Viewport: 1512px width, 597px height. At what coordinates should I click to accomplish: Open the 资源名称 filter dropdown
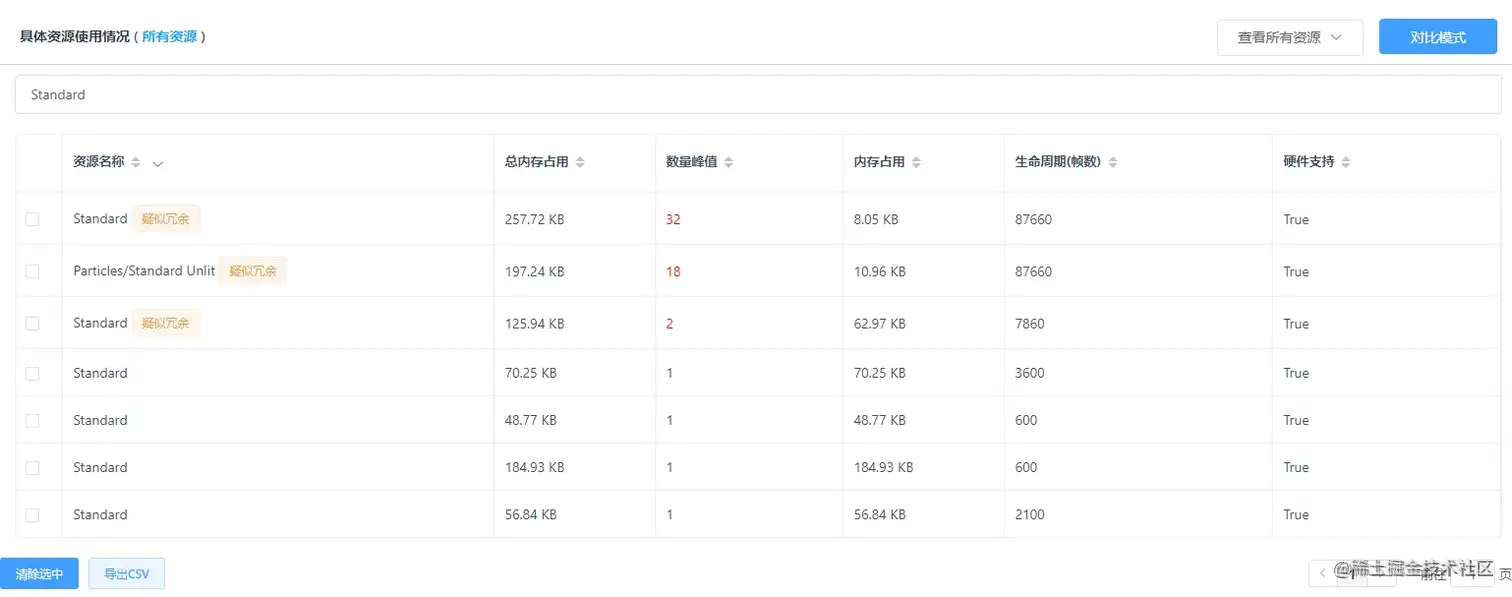[x=158, y=162]
